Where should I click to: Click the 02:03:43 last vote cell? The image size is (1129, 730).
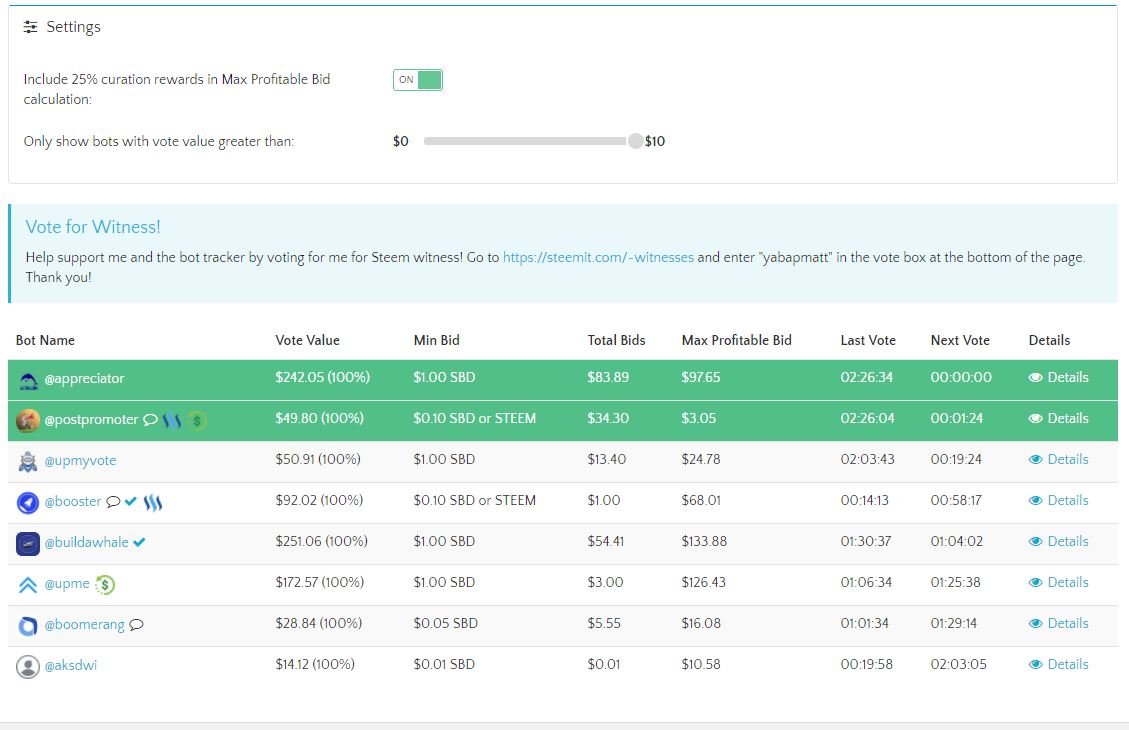coord(868,459)
